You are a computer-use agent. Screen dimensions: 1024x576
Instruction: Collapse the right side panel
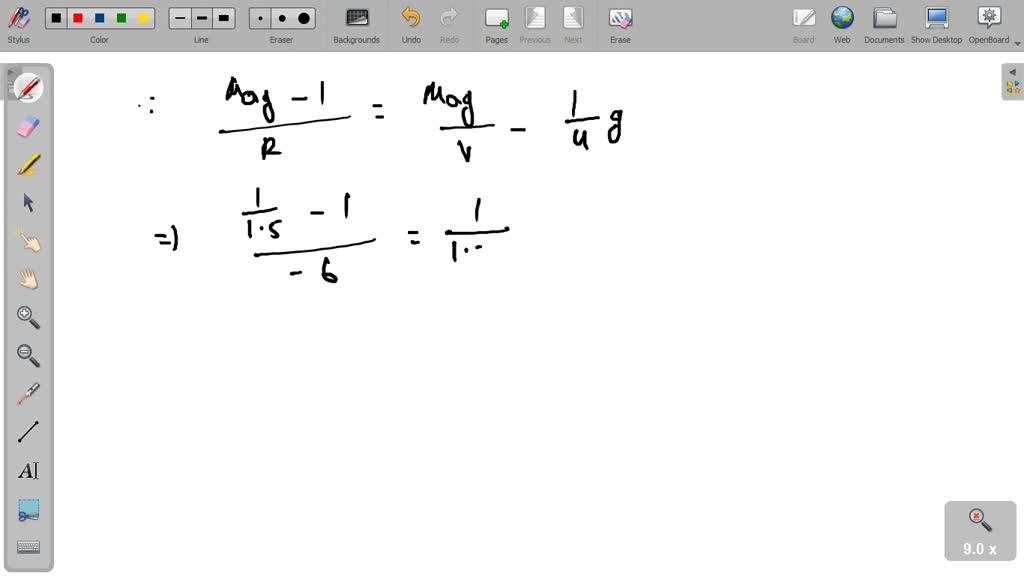tap(1012, 72)
